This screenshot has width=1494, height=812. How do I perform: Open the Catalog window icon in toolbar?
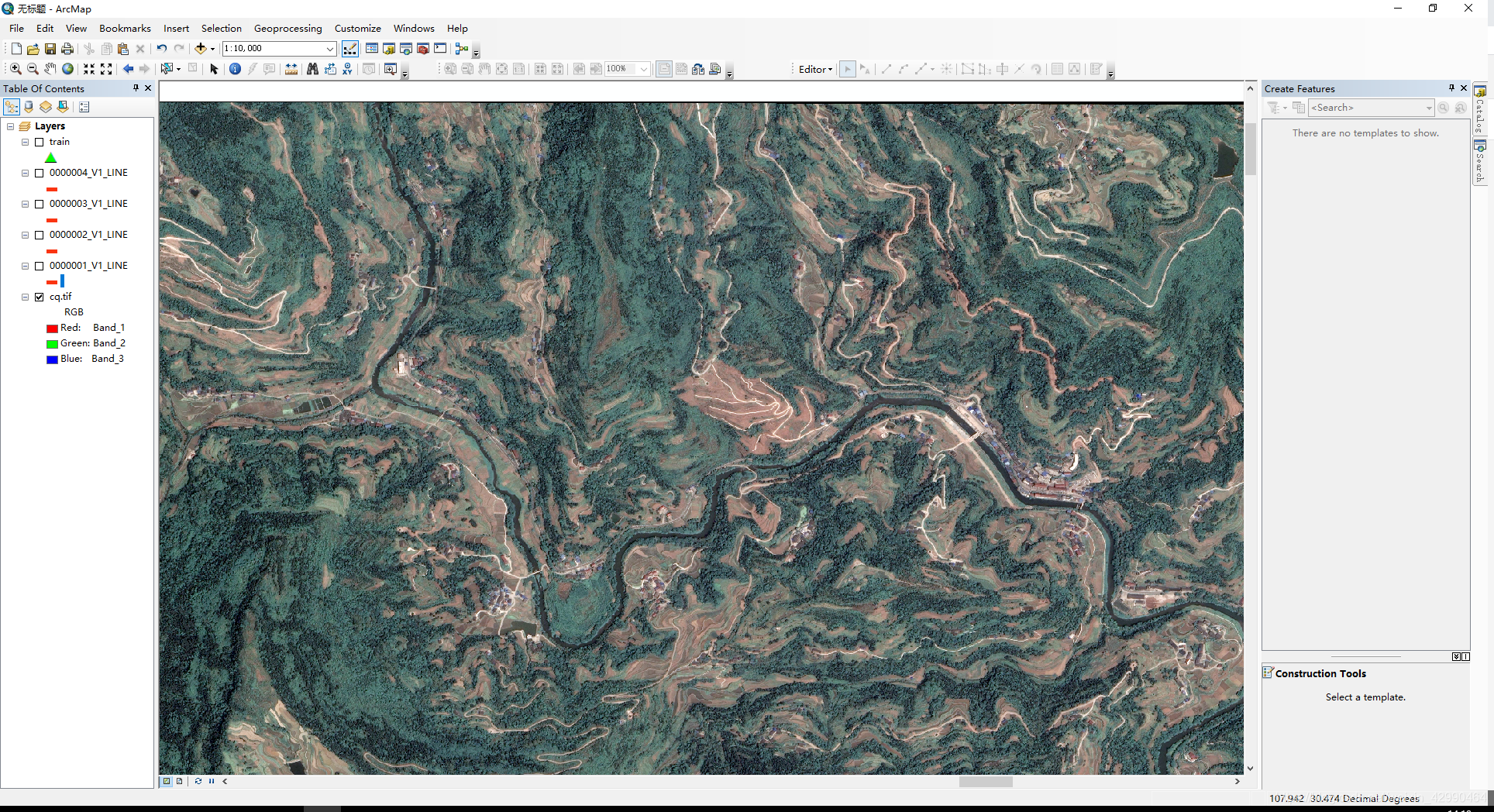(x=389, y=49)
